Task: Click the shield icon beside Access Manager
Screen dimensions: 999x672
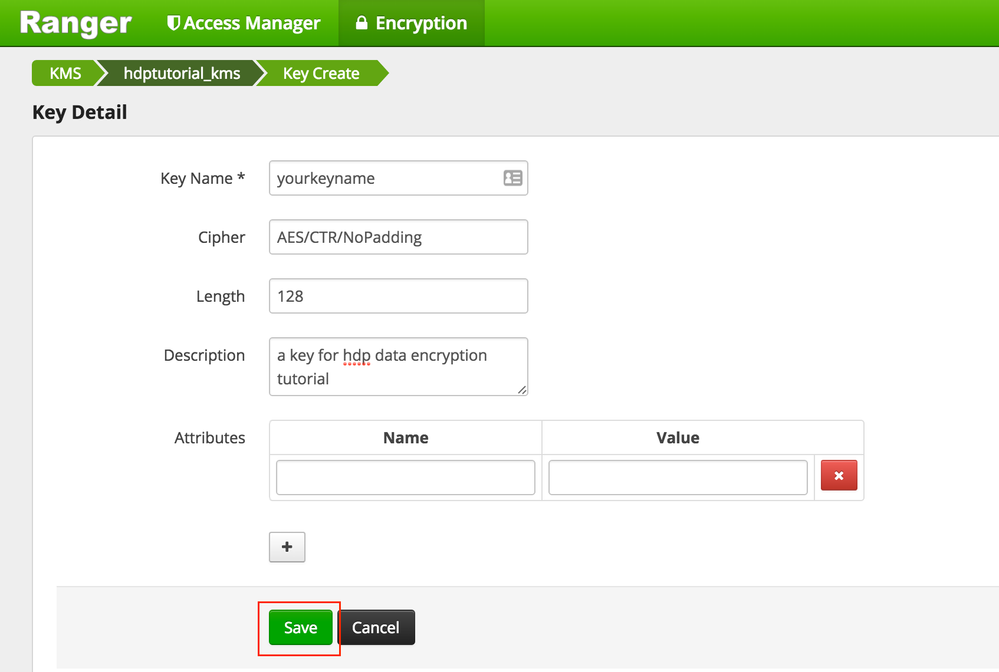Action: tap(174, 22)
